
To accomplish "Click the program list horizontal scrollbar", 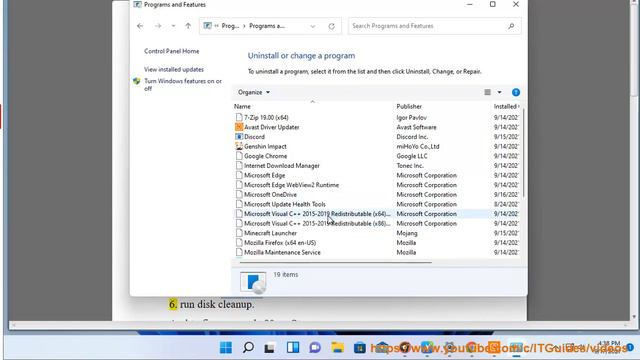I will pyautogui.click(x=336, y=262).
